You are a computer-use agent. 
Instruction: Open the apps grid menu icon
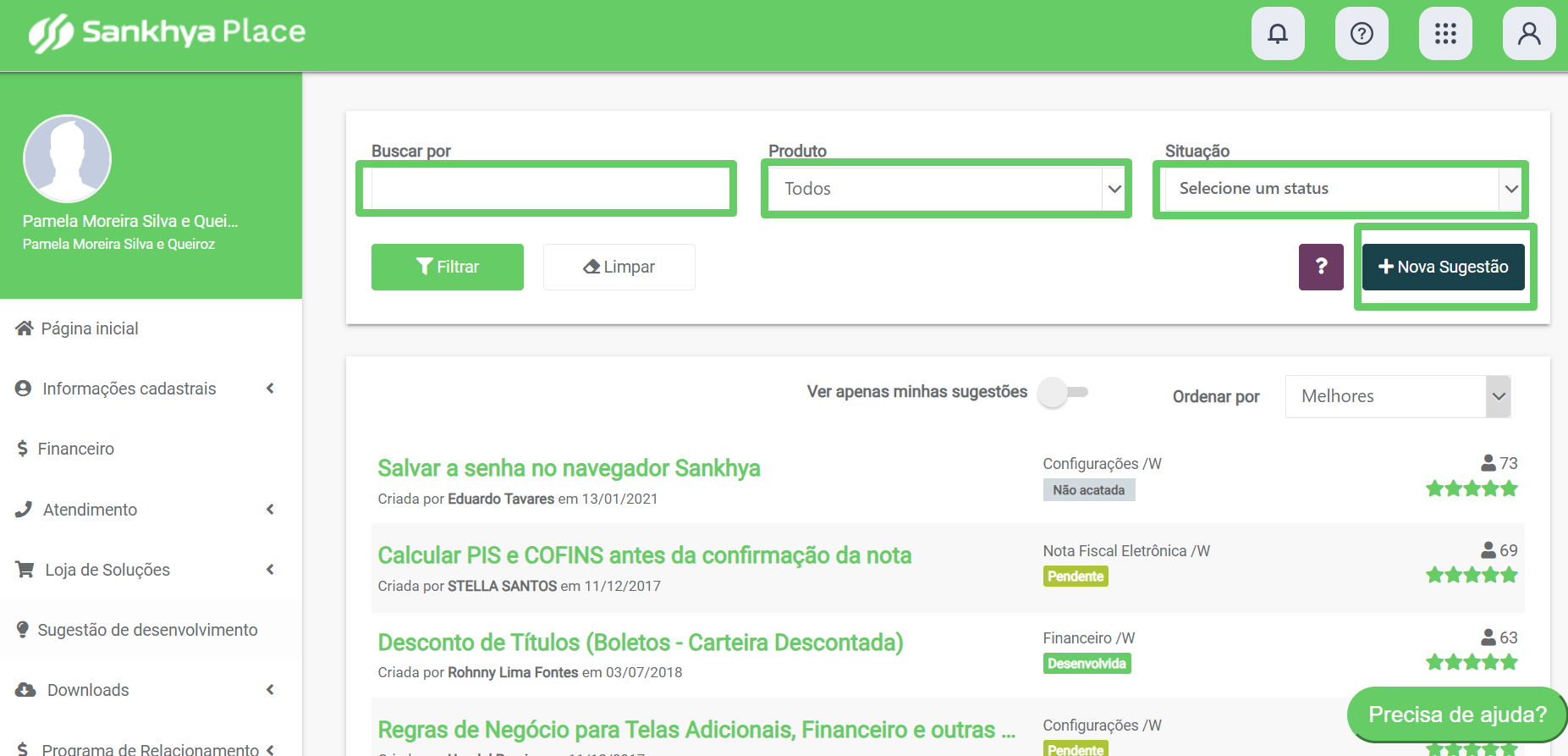[1445, 34]
